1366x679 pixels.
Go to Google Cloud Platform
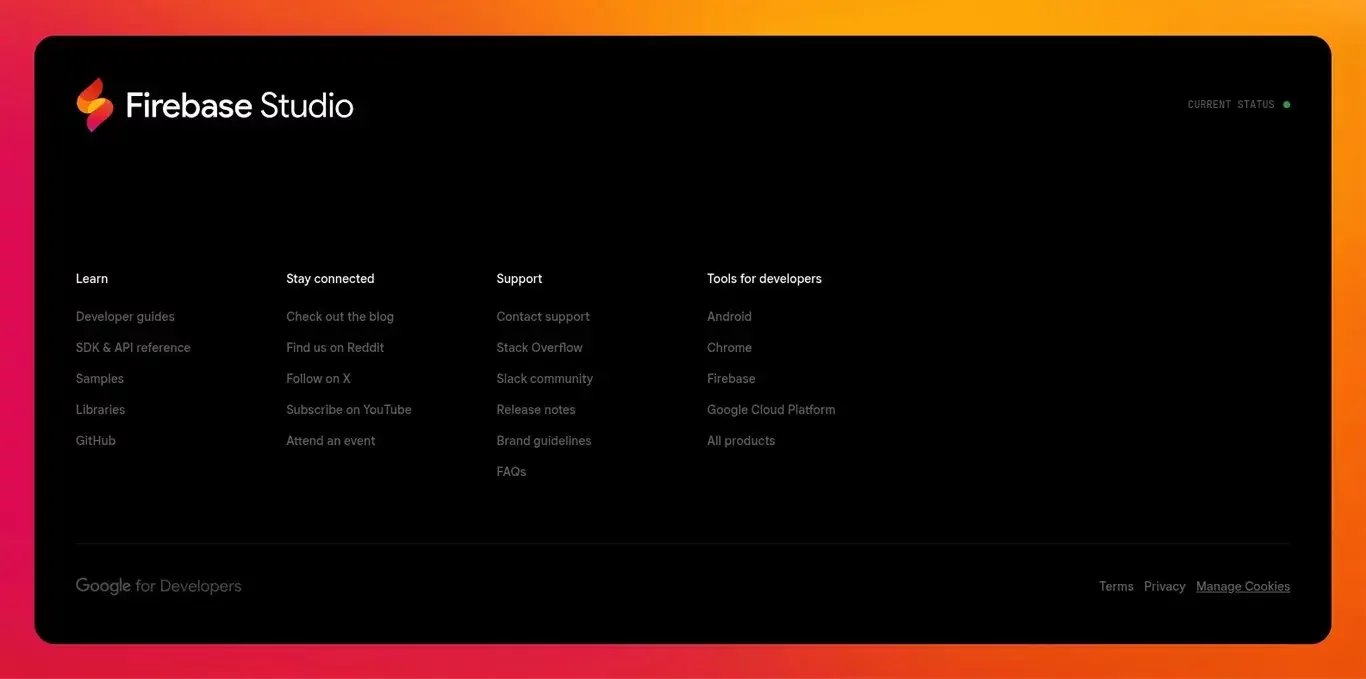coord(771,410)
